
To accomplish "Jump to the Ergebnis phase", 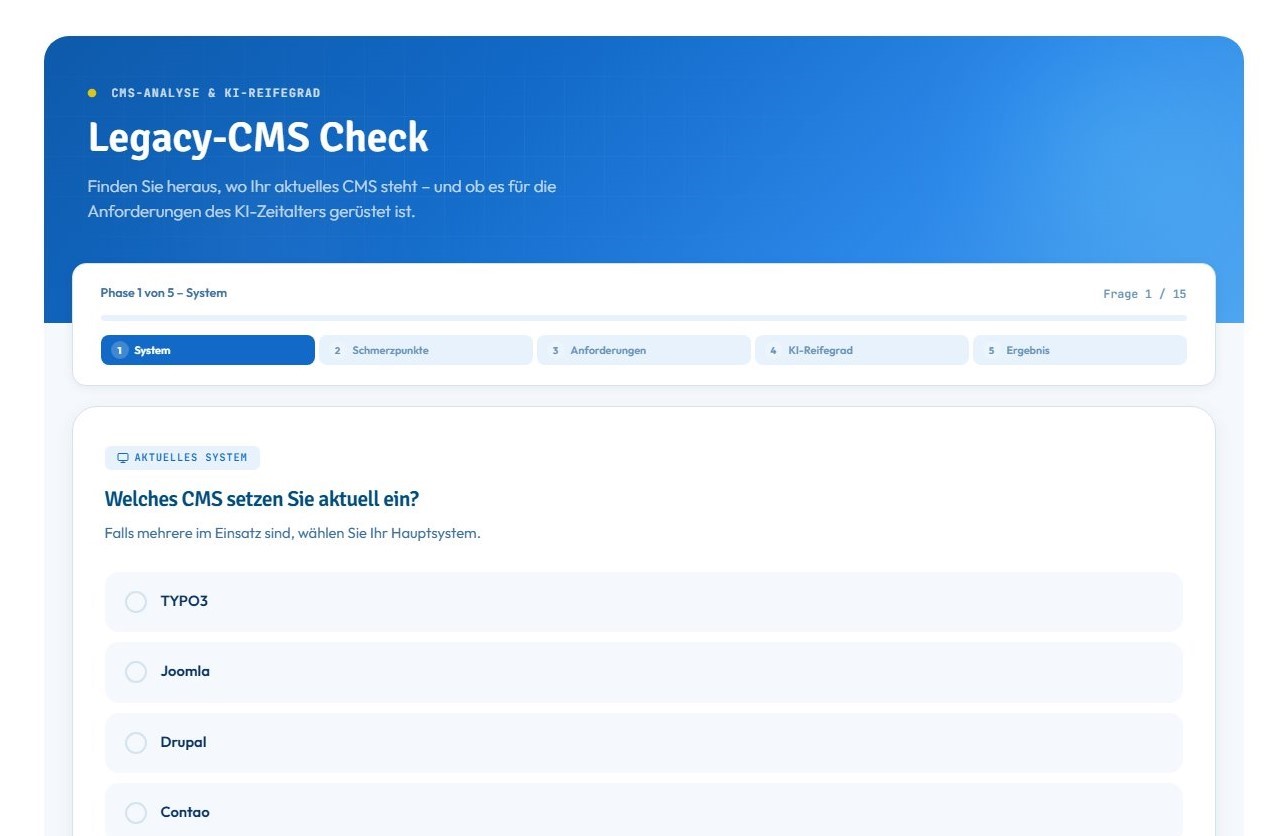I will pos(1079,350).
